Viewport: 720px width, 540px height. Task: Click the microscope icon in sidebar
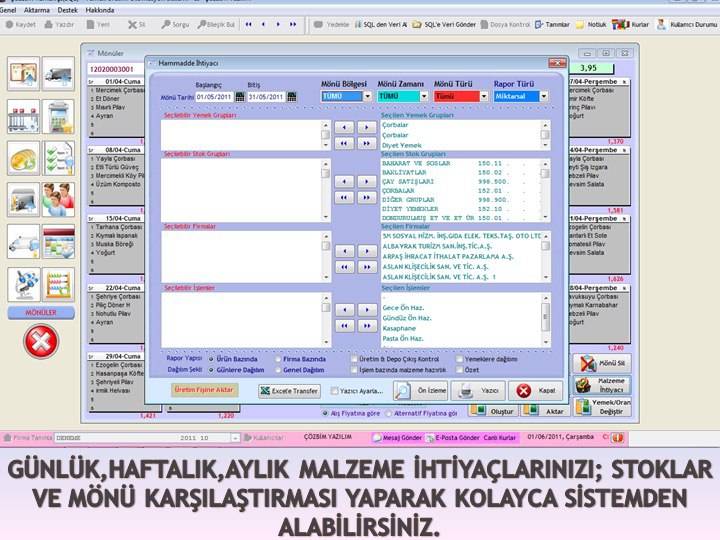24,283
